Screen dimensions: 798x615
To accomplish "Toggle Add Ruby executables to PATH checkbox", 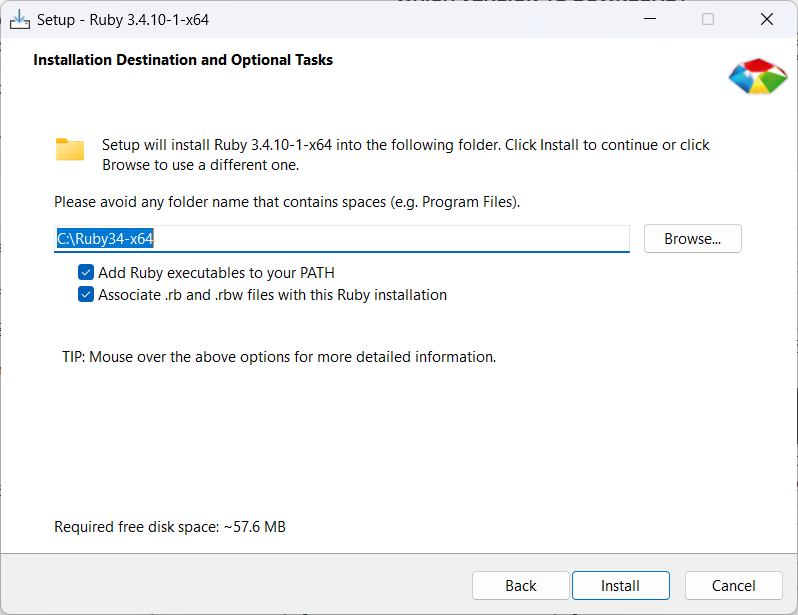I will (86, 272).
